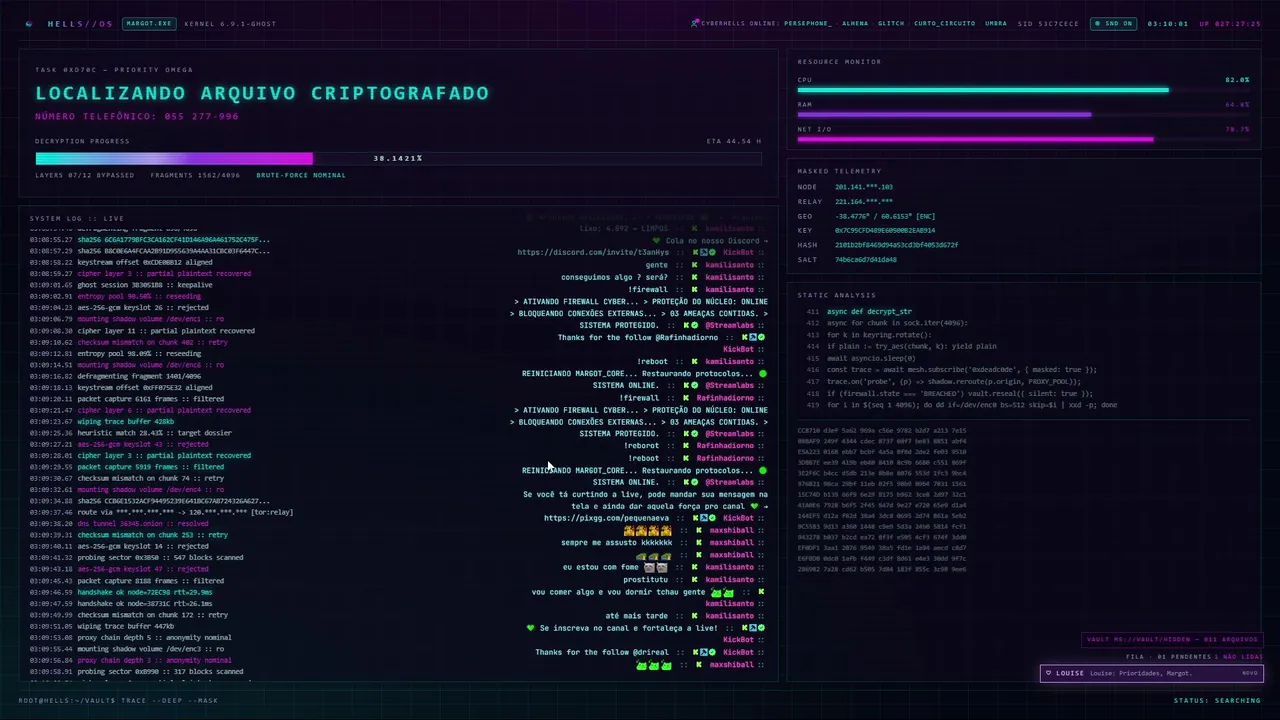Click the emotes in 'eu estou com fome' message
The height and width of the screenshot is (720, 1280).
[656, 567]
